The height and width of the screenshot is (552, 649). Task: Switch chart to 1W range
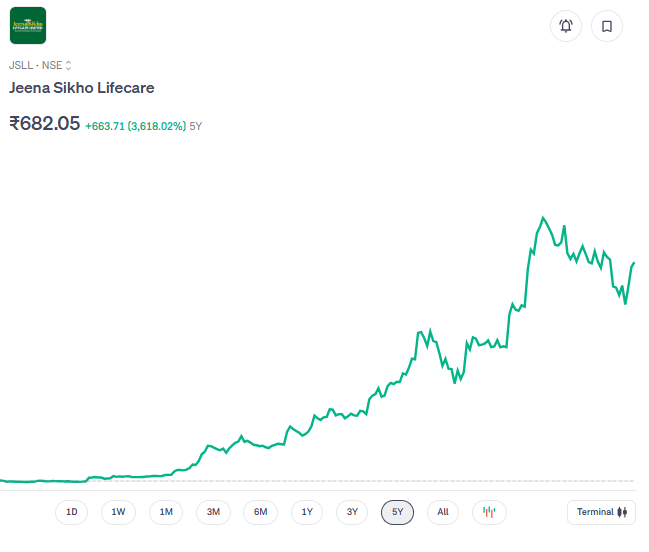pyautogui.click(x=118, y=512)
